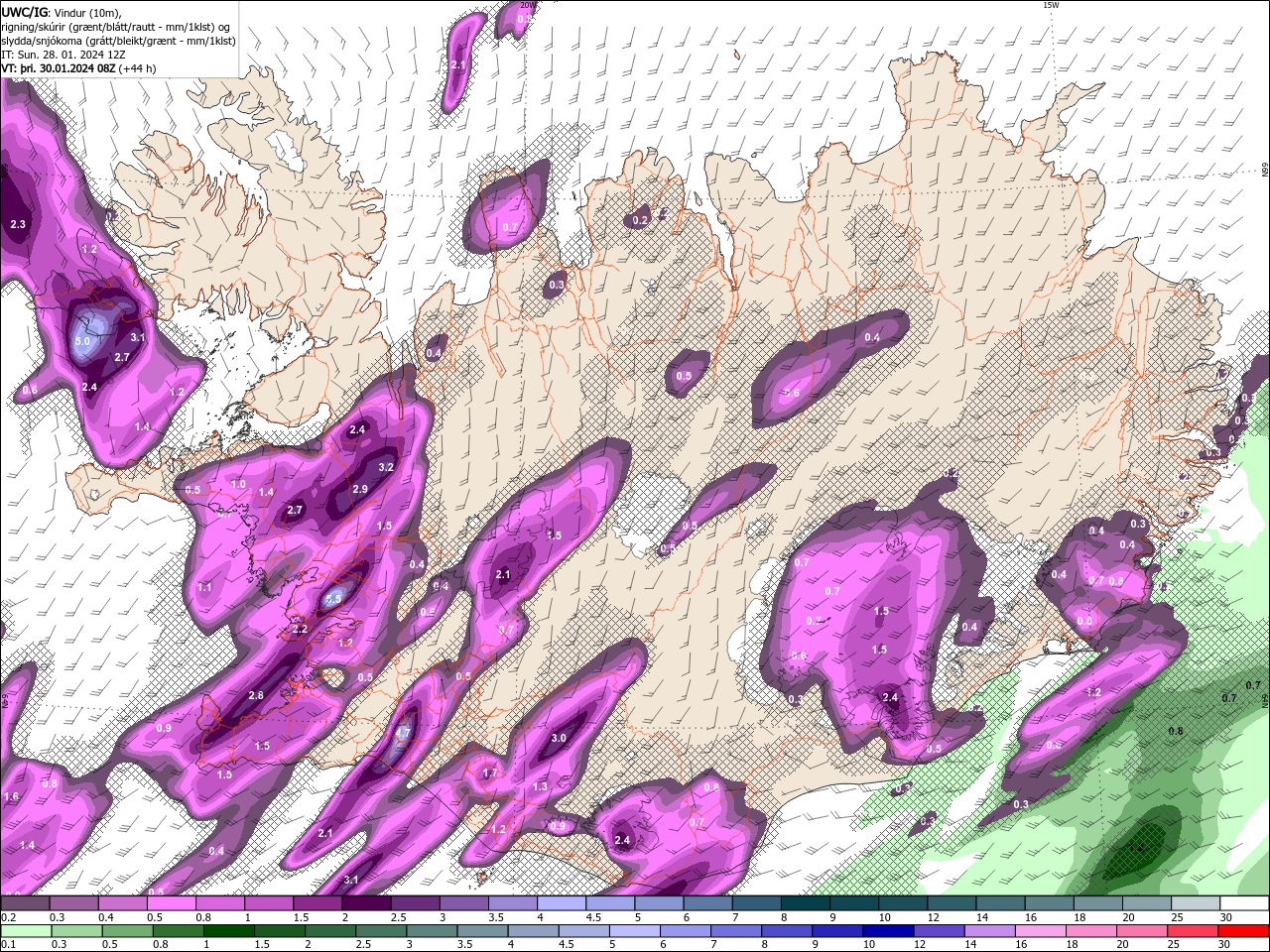Click the '1.3' precipitation value
The image size is (1270, 952).
540,786
